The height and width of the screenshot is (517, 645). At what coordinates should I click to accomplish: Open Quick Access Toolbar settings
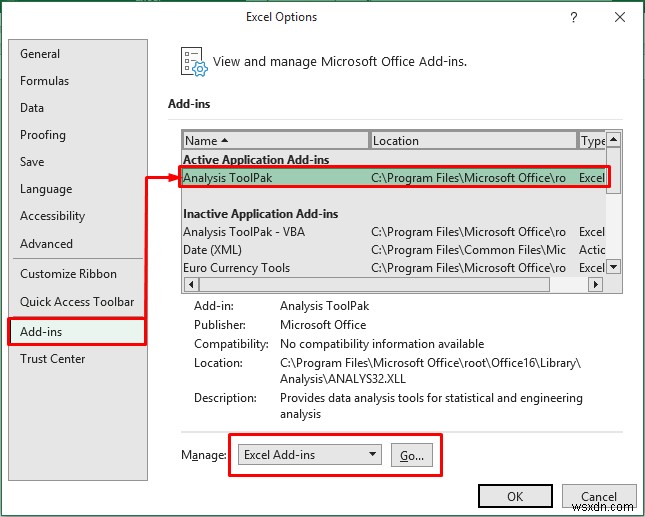[77, 301]
